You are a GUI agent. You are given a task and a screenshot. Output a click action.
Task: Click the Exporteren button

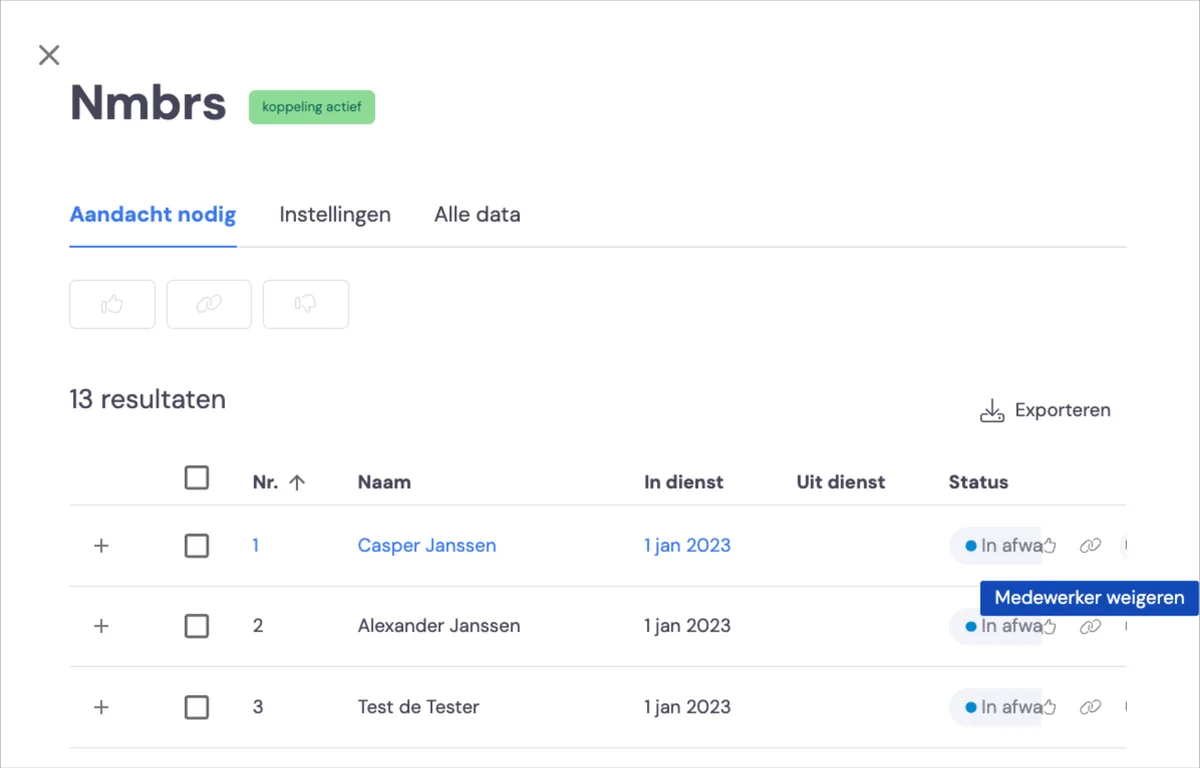tap(1045, 410)
